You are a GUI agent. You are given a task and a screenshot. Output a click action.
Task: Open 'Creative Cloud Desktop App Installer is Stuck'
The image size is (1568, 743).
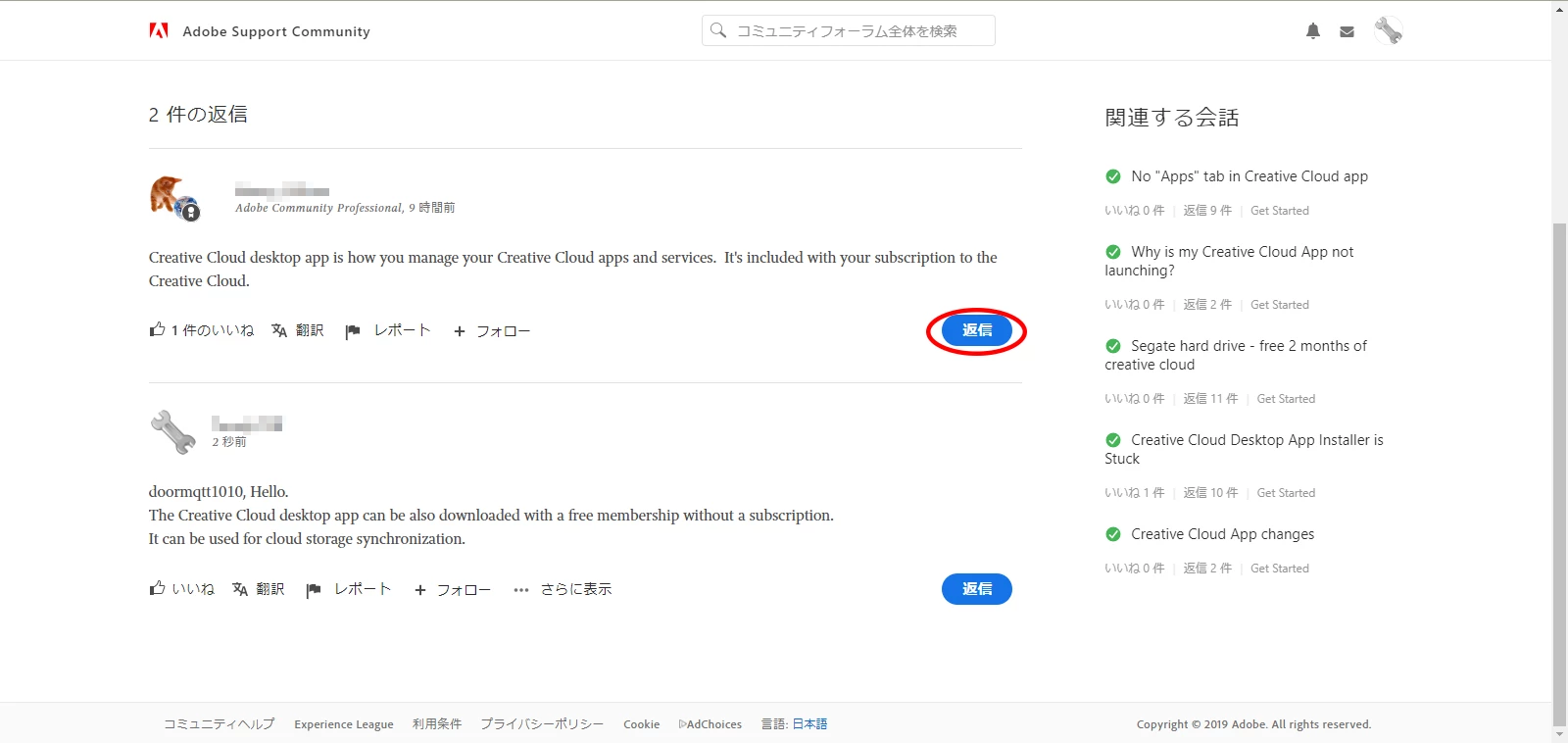[x=1245, y=449]
